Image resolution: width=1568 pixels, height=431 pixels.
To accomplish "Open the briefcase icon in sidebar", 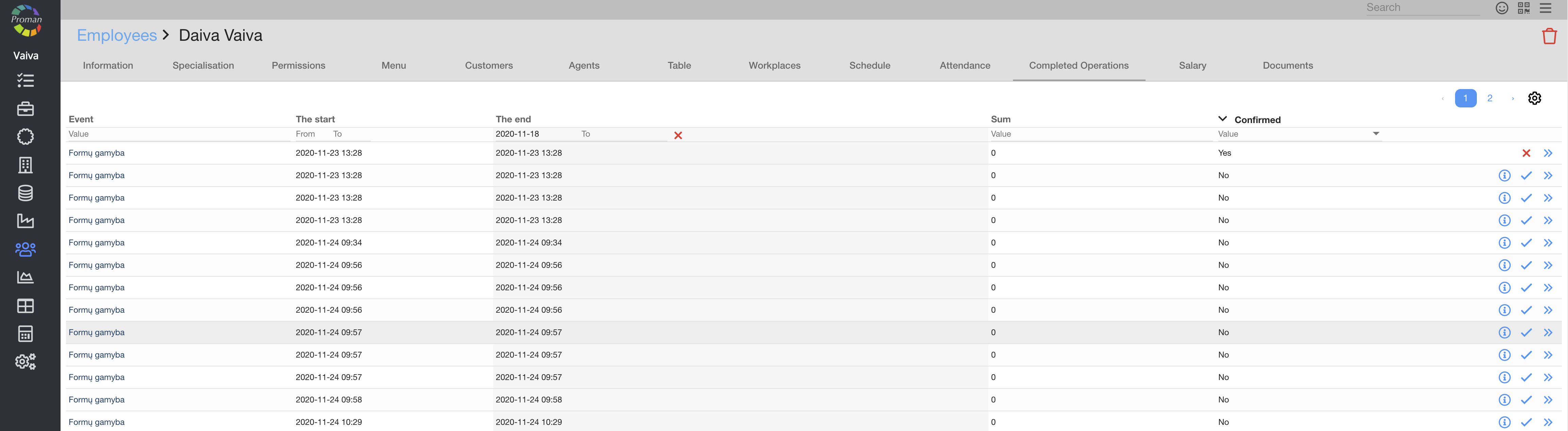I will point(26,109).
